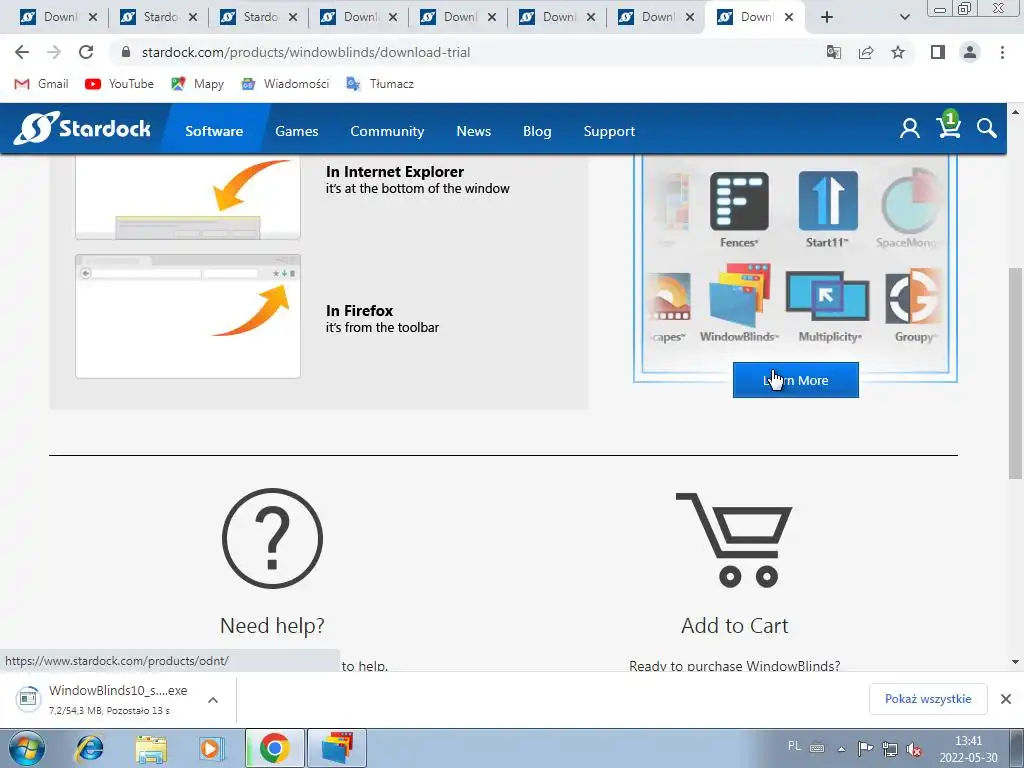
Task: Open Windows Explorer folder in taskbar
Action: (x=151, y=748)
